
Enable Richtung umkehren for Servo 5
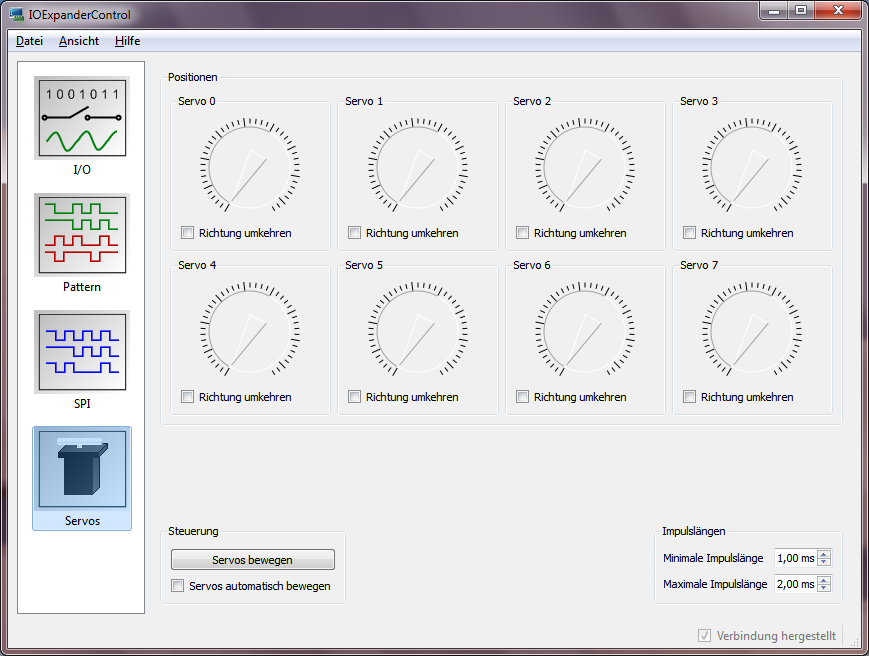[x=355, y=397]
